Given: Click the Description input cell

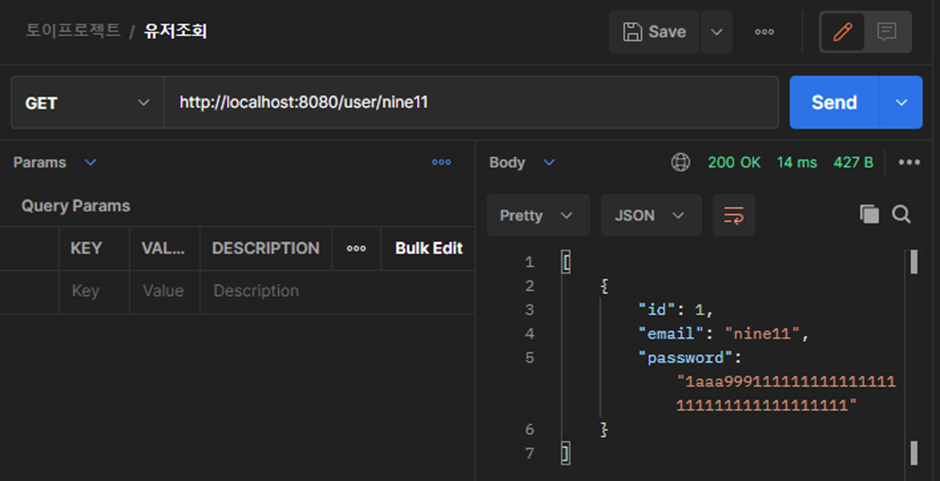Looking at the screenshot, I should (338, 291).
